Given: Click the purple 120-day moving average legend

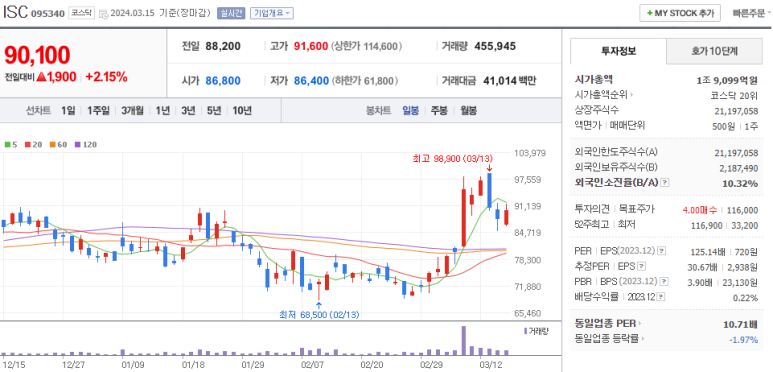Looking at the screenshot, I should [85, 144].
